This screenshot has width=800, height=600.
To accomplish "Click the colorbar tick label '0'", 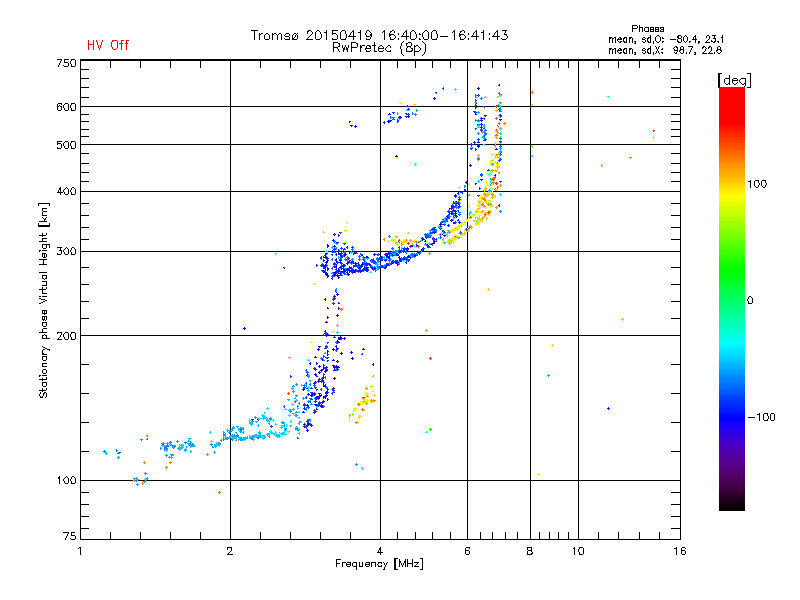I will (750, 301).
